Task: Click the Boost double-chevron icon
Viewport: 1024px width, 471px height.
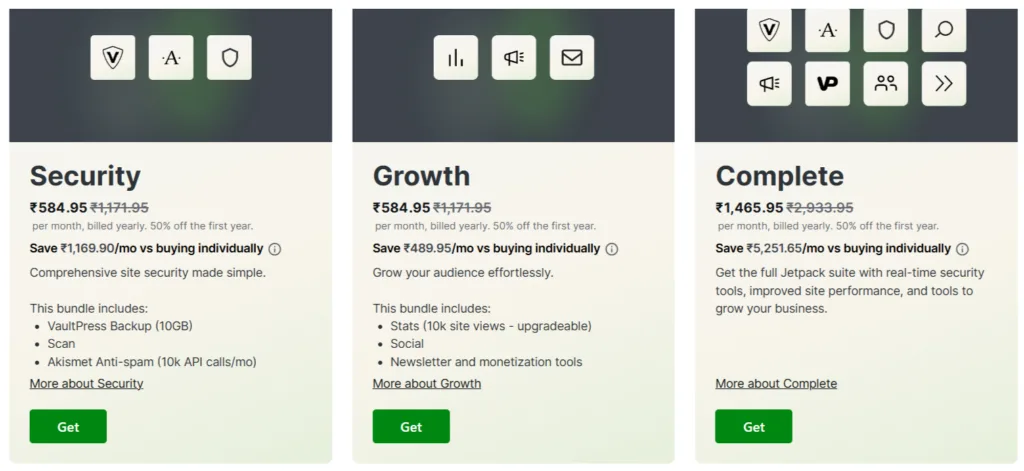Action: click(943, 84)
